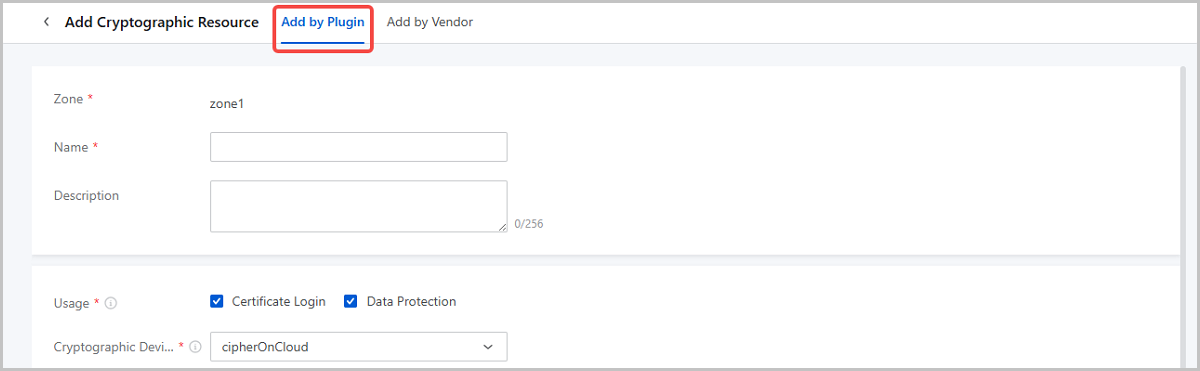Focus the Description text area

(359, 206)
